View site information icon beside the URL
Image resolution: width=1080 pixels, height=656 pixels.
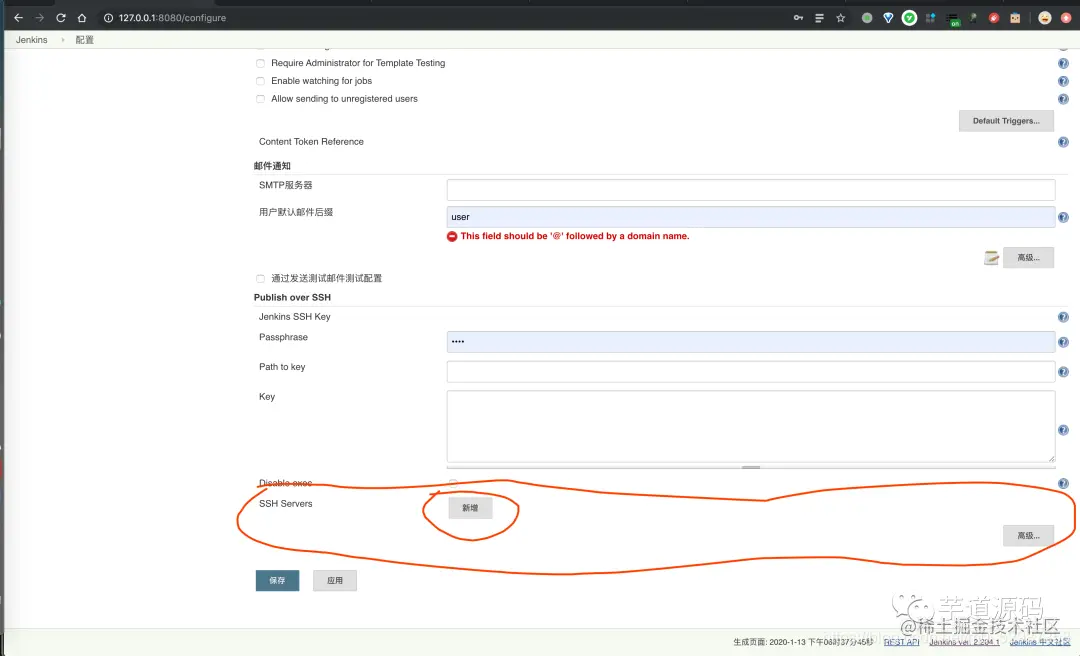click(108, 18)
